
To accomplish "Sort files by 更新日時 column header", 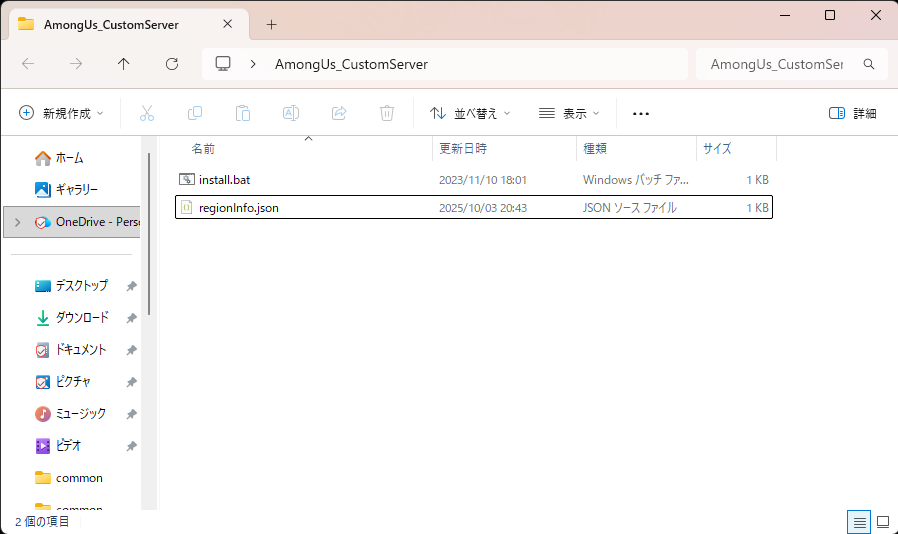I will coord(463,148).
